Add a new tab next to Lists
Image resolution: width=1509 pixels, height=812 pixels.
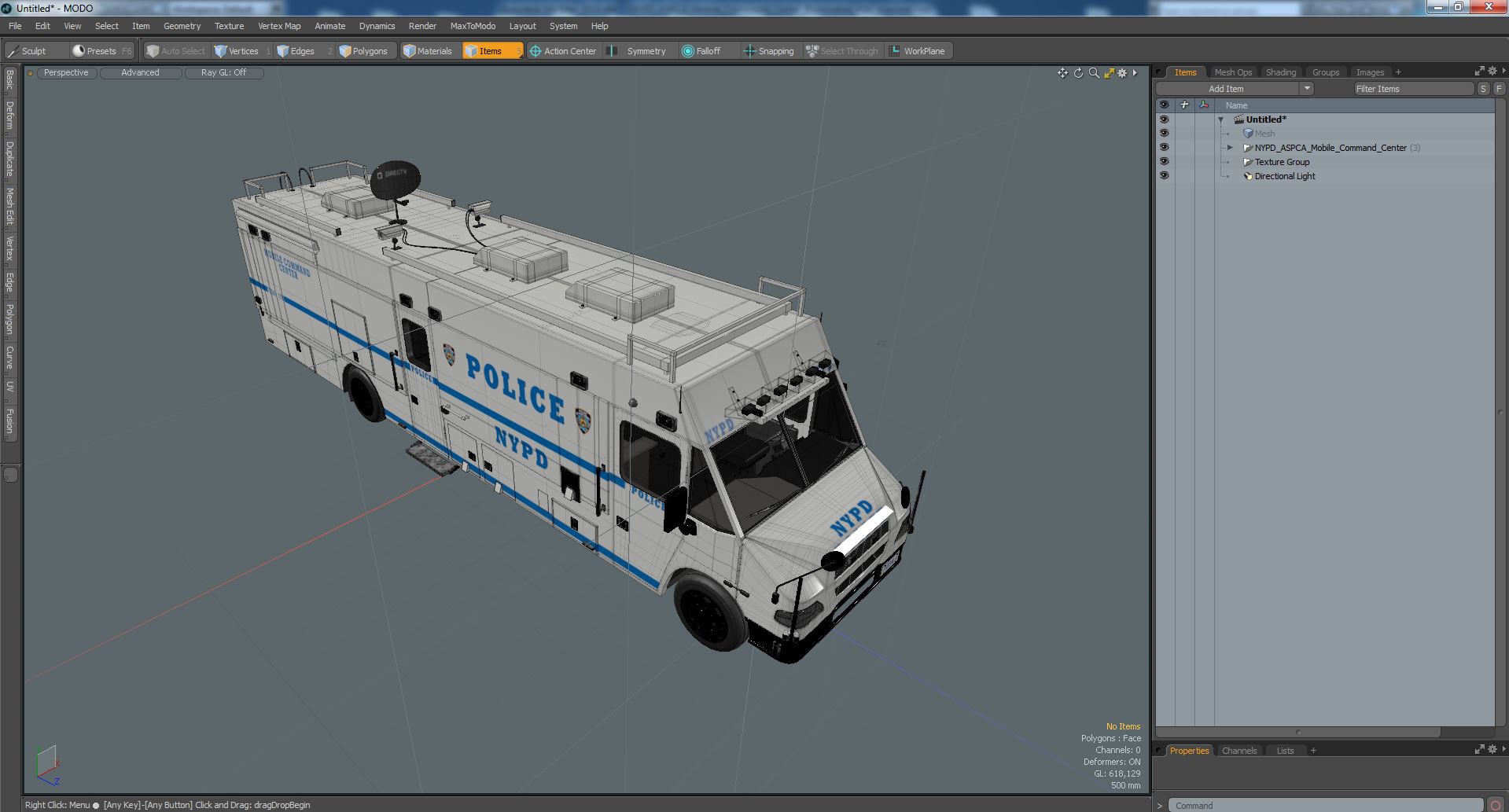[x=1313, y=751]
